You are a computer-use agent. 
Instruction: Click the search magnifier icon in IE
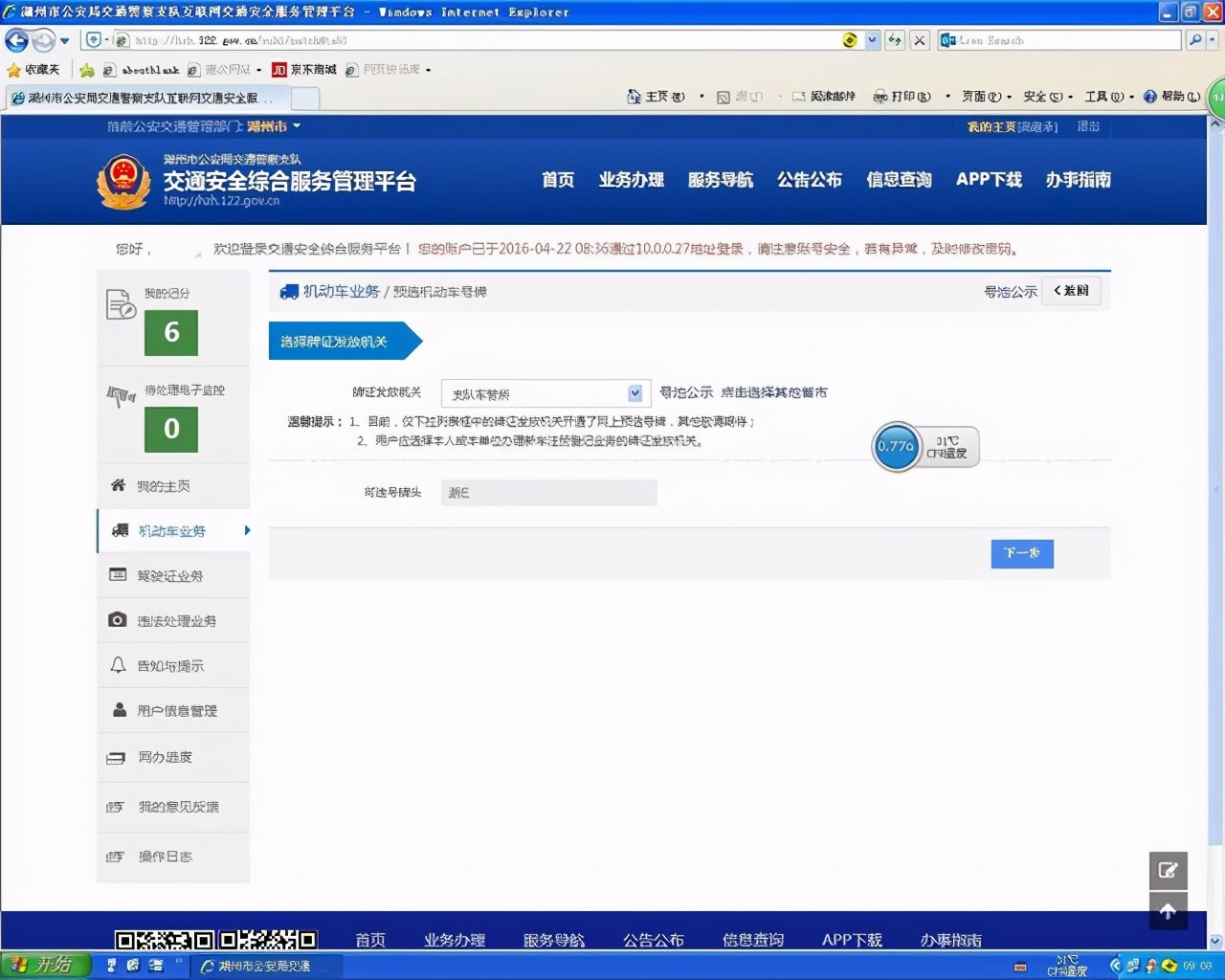pyautogui.click(x=1194, y=40)
